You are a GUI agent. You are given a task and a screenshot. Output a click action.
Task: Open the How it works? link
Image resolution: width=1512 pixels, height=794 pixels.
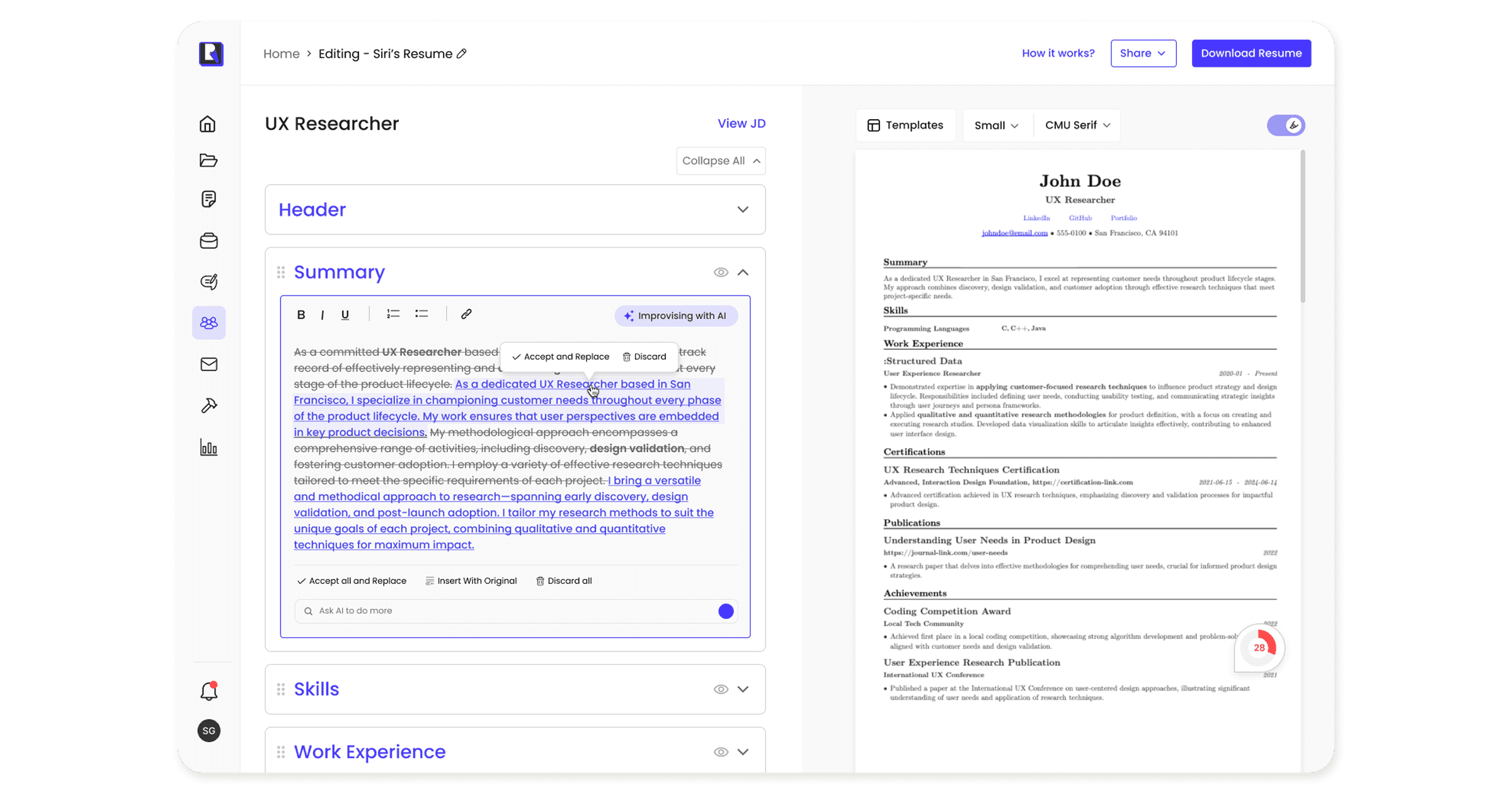[1058, 53]
